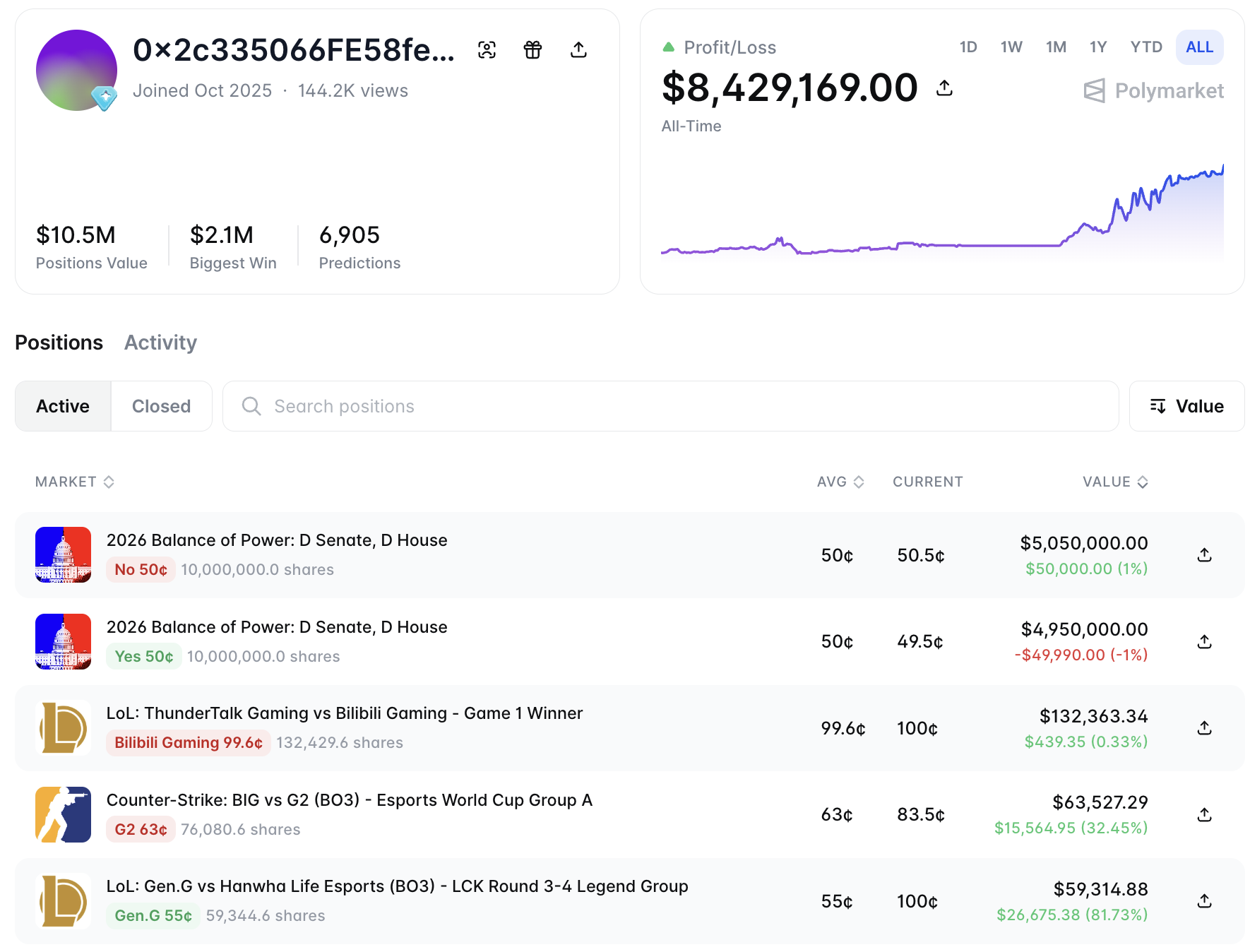Share the all-time profit/loss amount
Viewport: 1250px width, 952px height.
(x=944, y=88)
